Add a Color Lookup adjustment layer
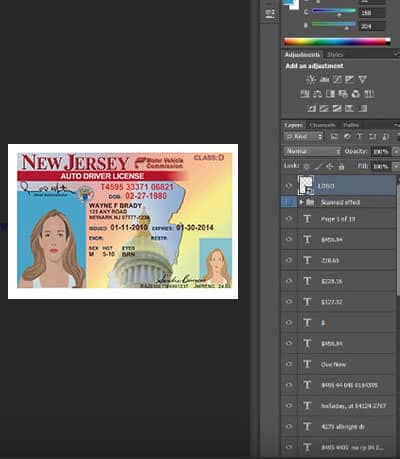 coord(368,94)
